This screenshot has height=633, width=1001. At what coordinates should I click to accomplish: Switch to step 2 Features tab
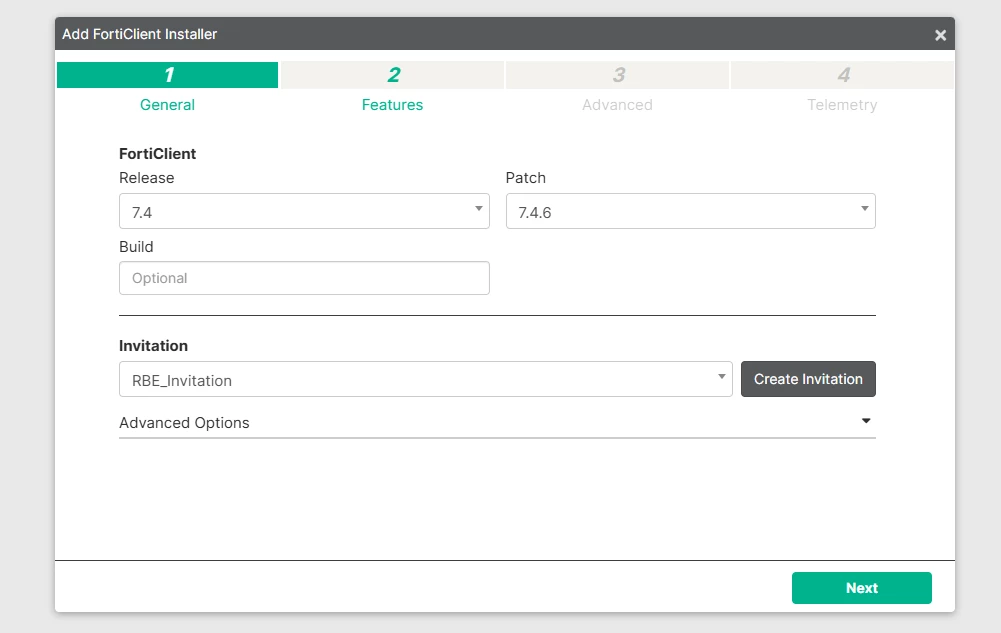pos(393,75)
